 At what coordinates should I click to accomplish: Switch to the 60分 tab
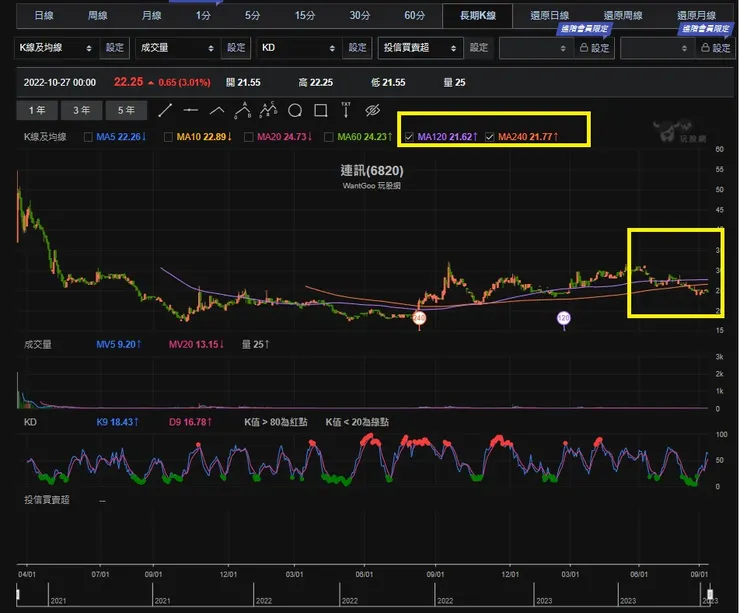[x=414, y=16]
